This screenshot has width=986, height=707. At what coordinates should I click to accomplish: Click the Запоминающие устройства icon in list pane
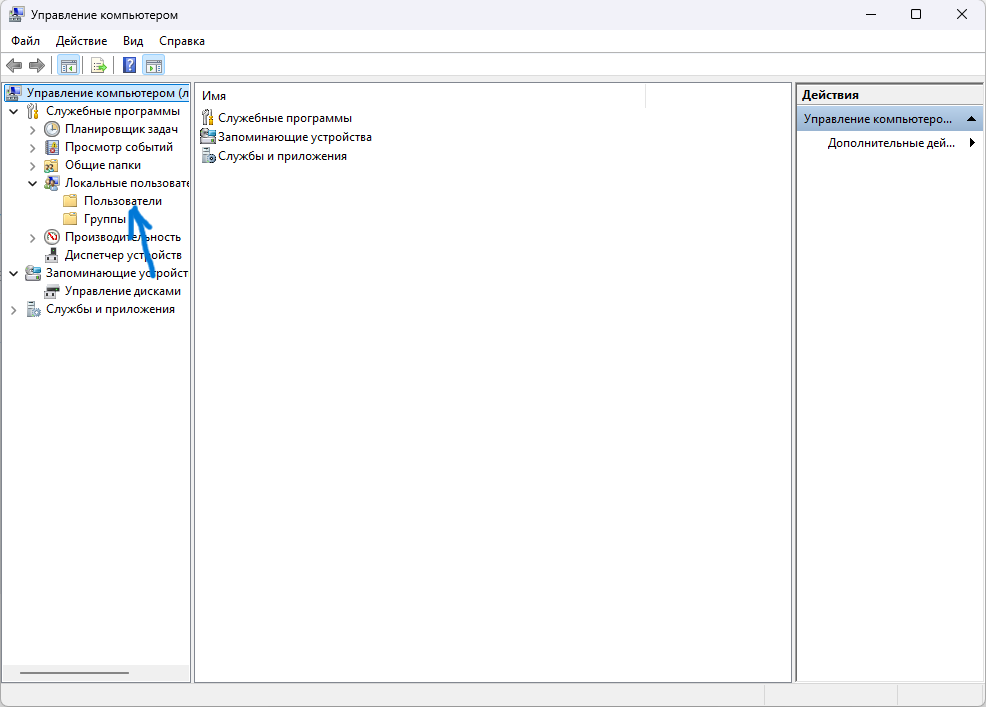tap(208, 136)
